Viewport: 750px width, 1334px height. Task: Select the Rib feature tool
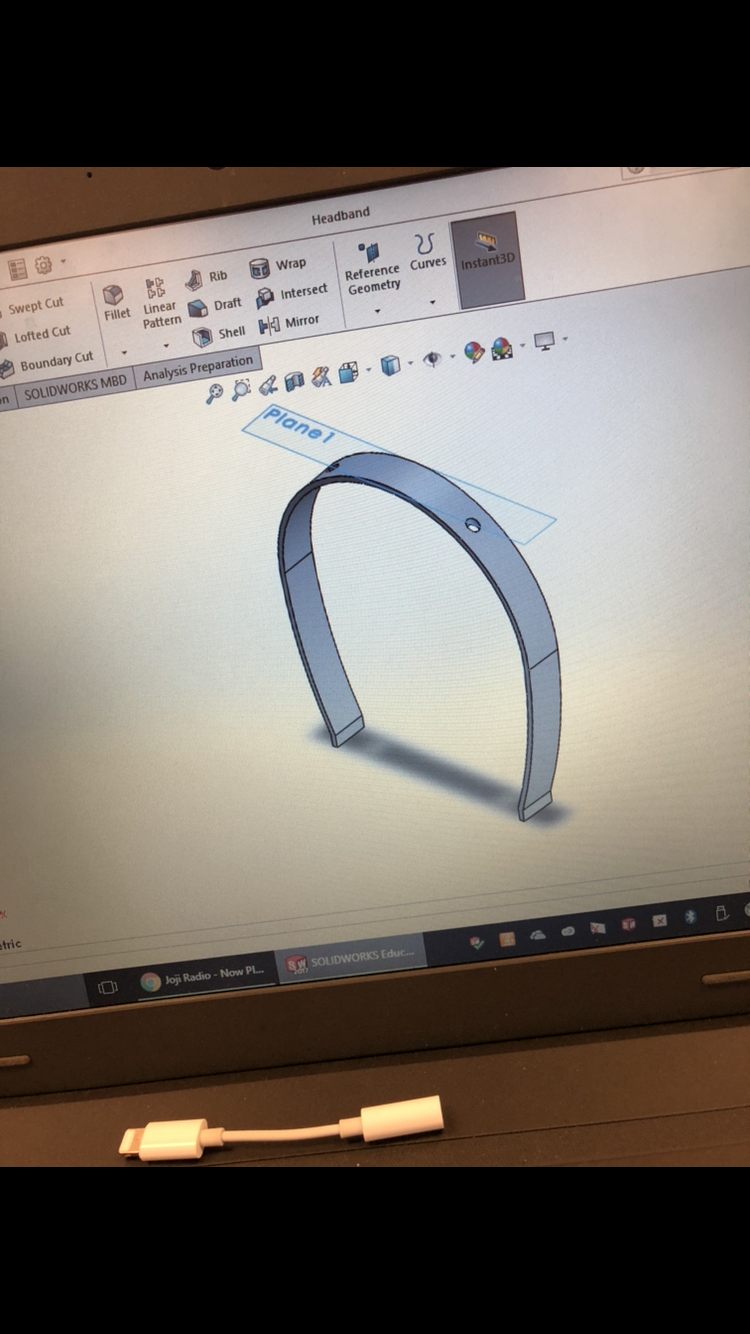(207, 278)
